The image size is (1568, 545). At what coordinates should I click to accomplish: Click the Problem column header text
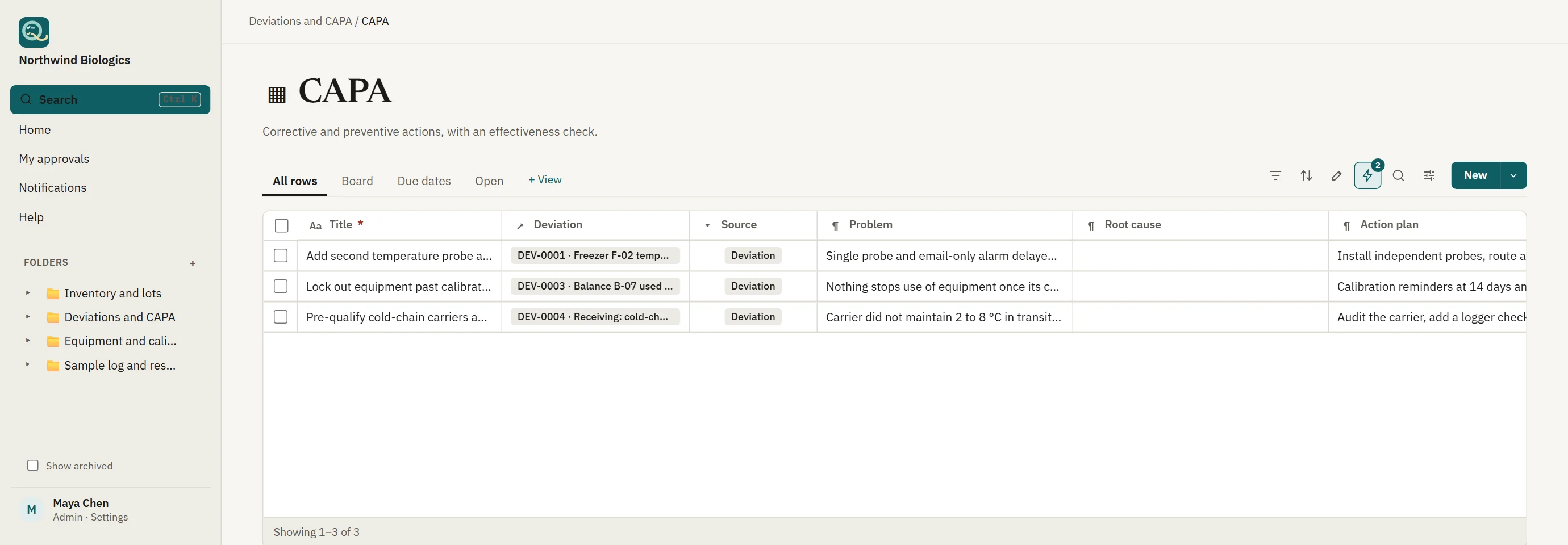pos(870,224)
